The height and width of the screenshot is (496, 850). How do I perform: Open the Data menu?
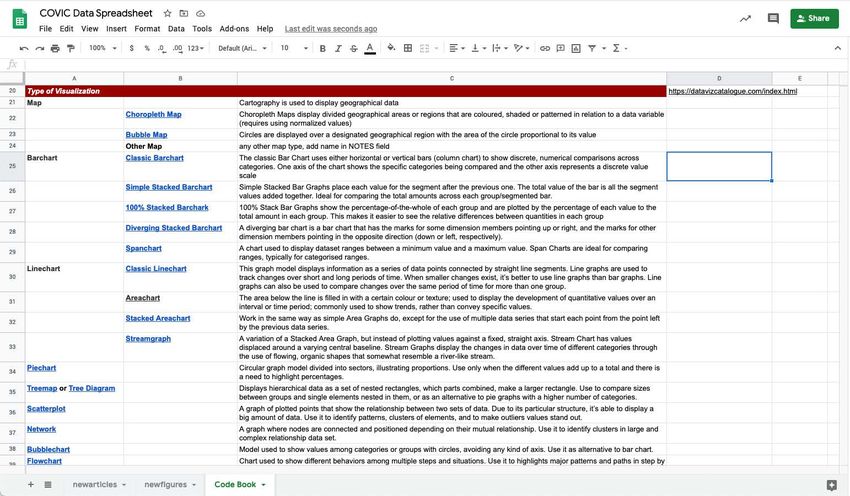[x=176, y=29]
